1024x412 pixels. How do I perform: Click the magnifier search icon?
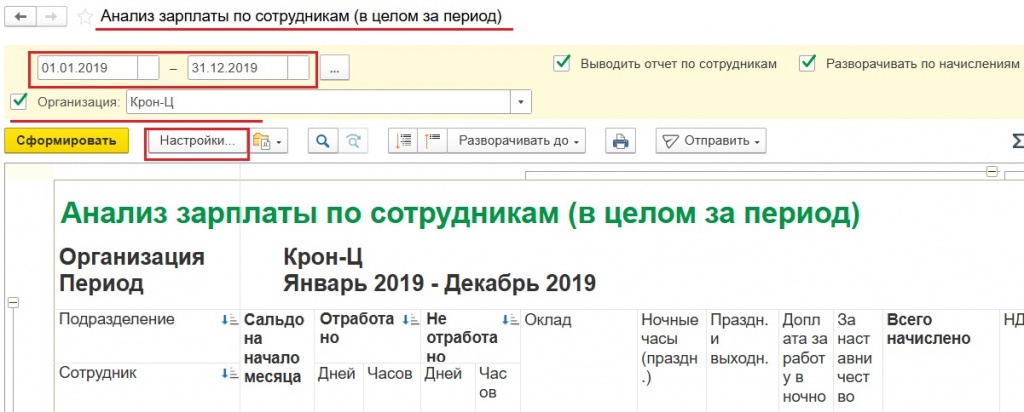tap(323, 141)
